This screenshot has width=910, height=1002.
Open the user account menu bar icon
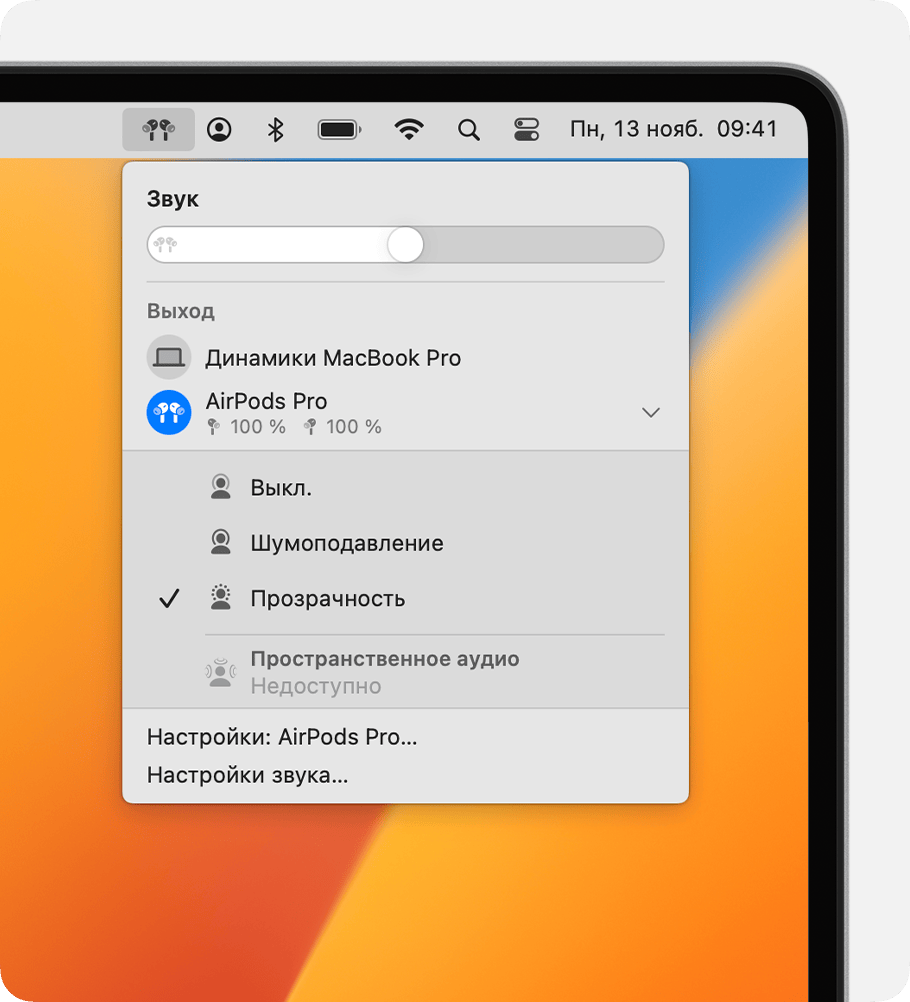coord(219,129)
